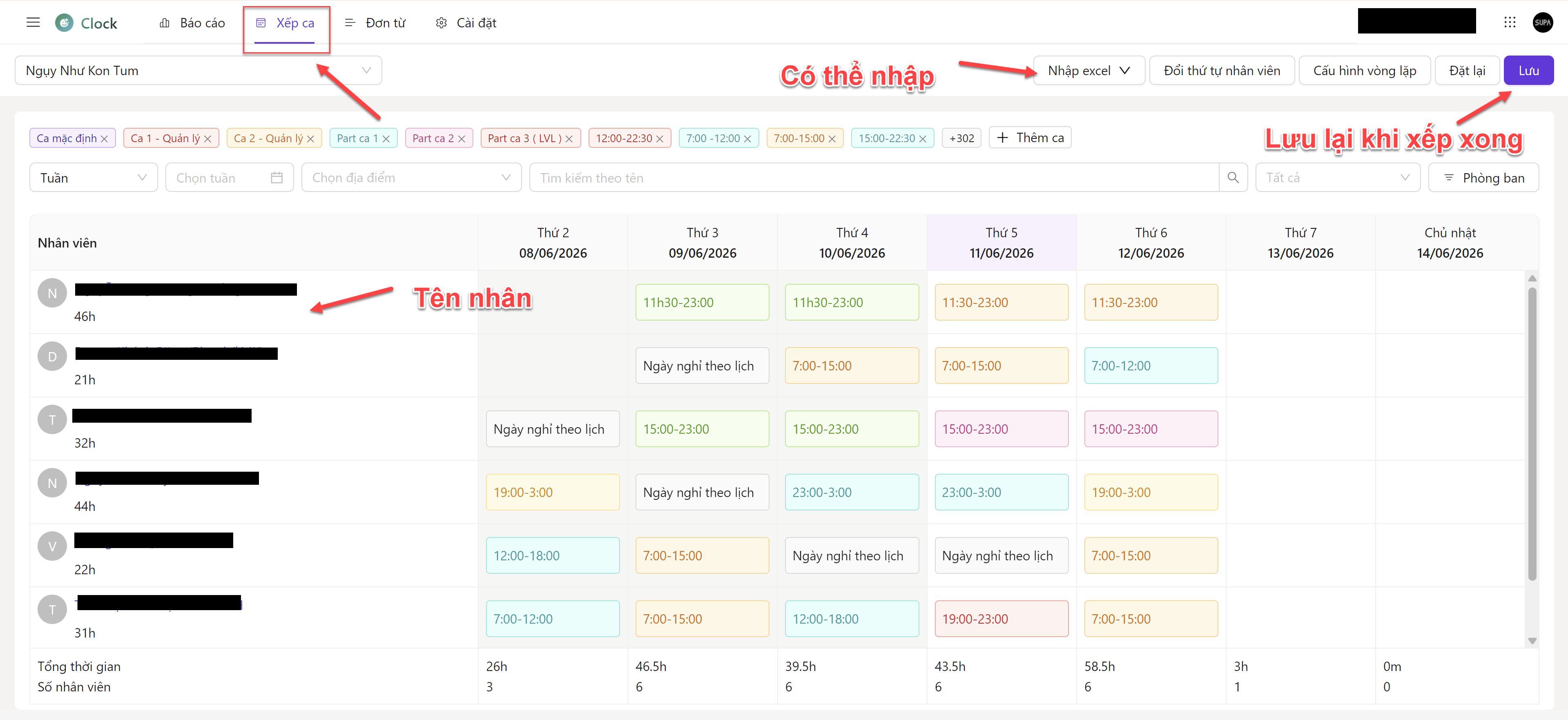Screen dimensions: 1568x720
Task: Remove the 7:00 -12:00 shift tag
Action: click(x=747, y=139)
